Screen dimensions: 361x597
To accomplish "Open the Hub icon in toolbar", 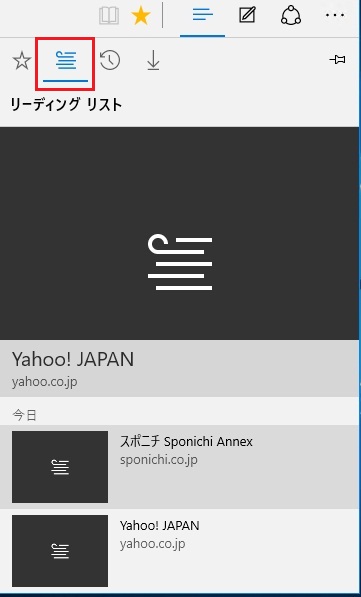I will [203, 16].
